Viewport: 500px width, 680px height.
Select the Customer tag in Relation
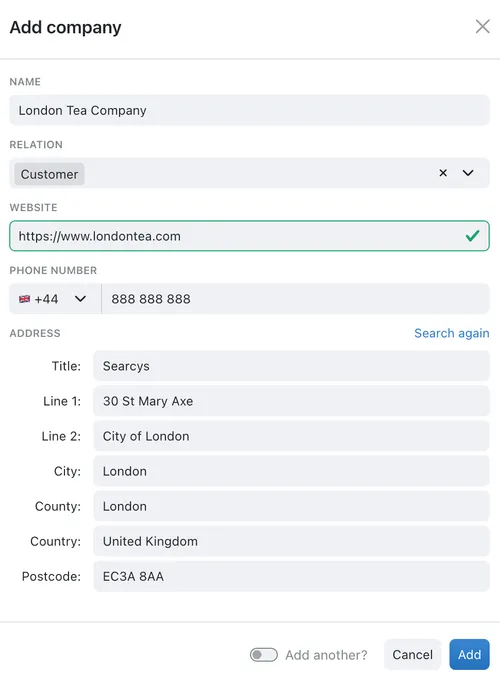(x=49, y=174)
